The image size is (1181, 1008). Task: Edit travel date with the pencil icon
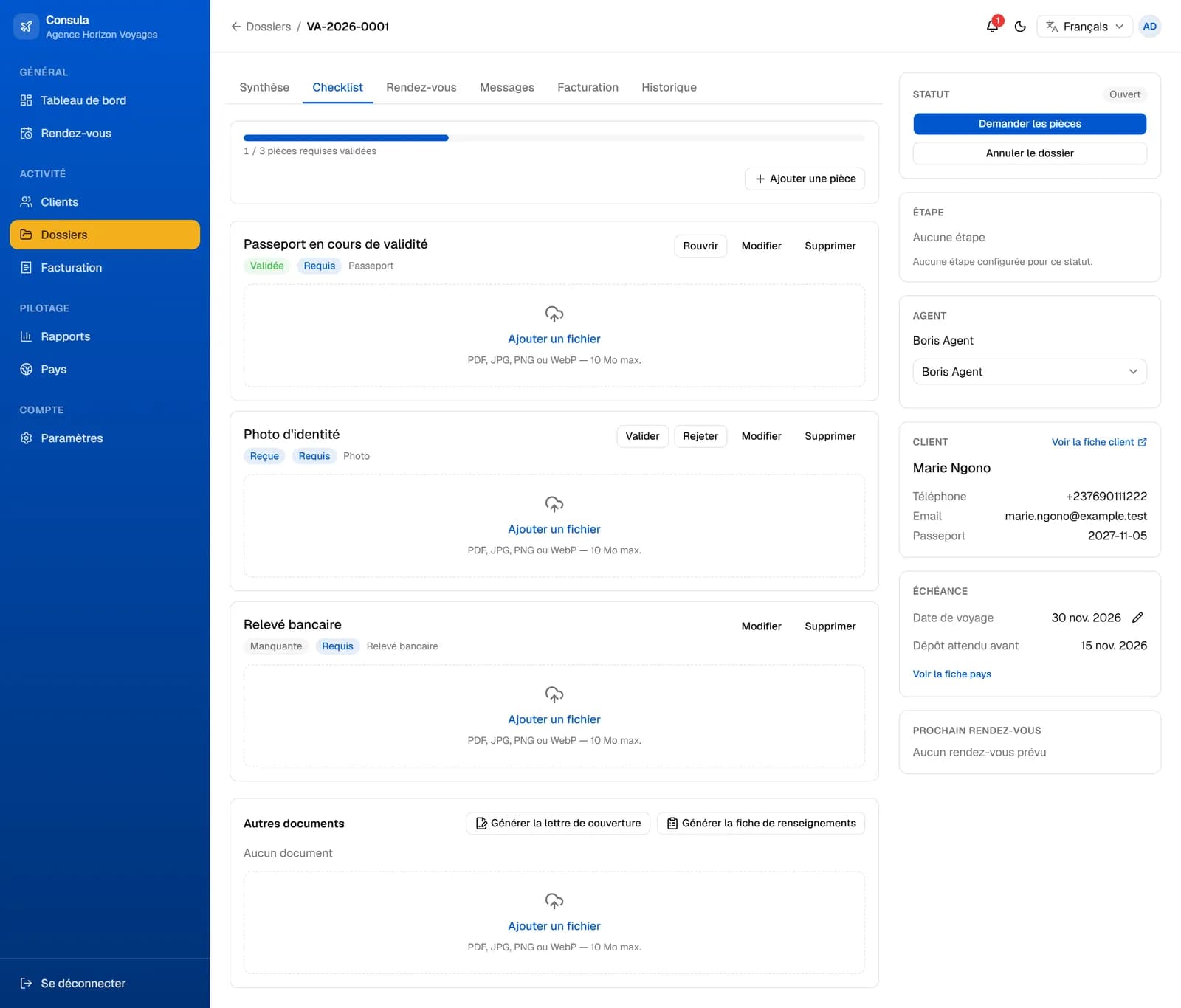coord(1137,618)
